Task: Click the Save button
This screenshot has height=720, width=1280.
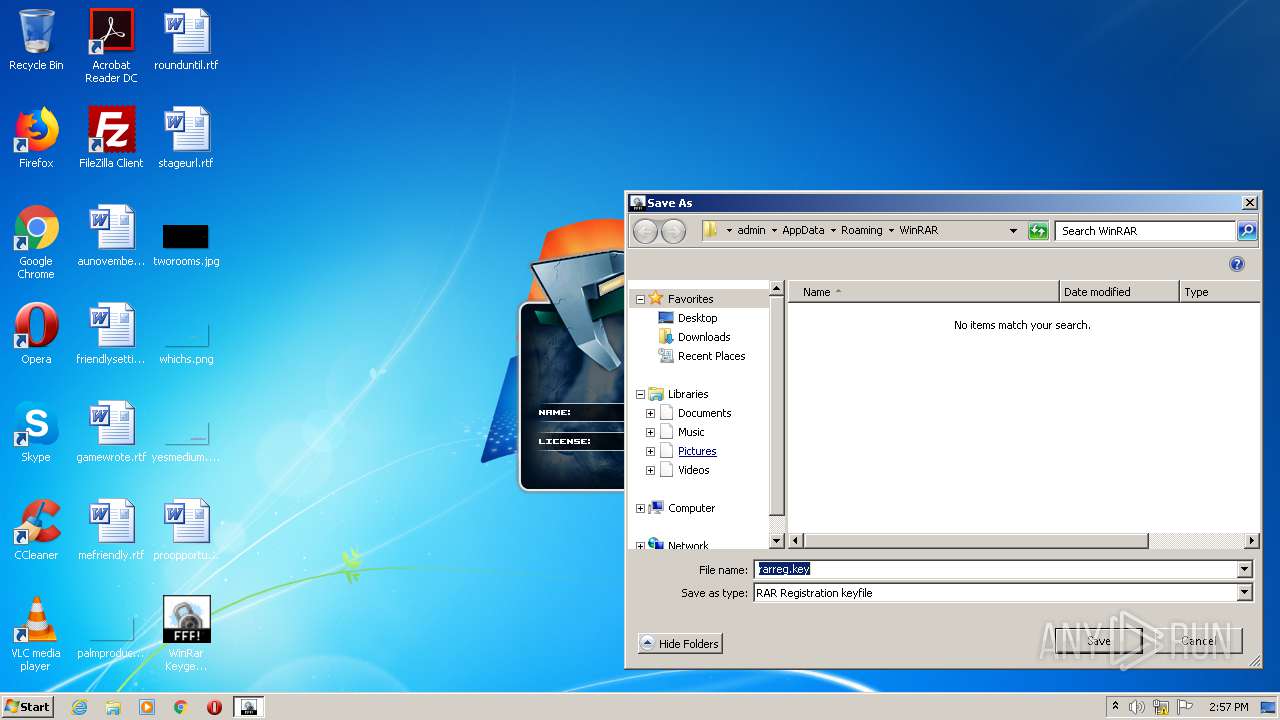Action: tap(1099, 641)
